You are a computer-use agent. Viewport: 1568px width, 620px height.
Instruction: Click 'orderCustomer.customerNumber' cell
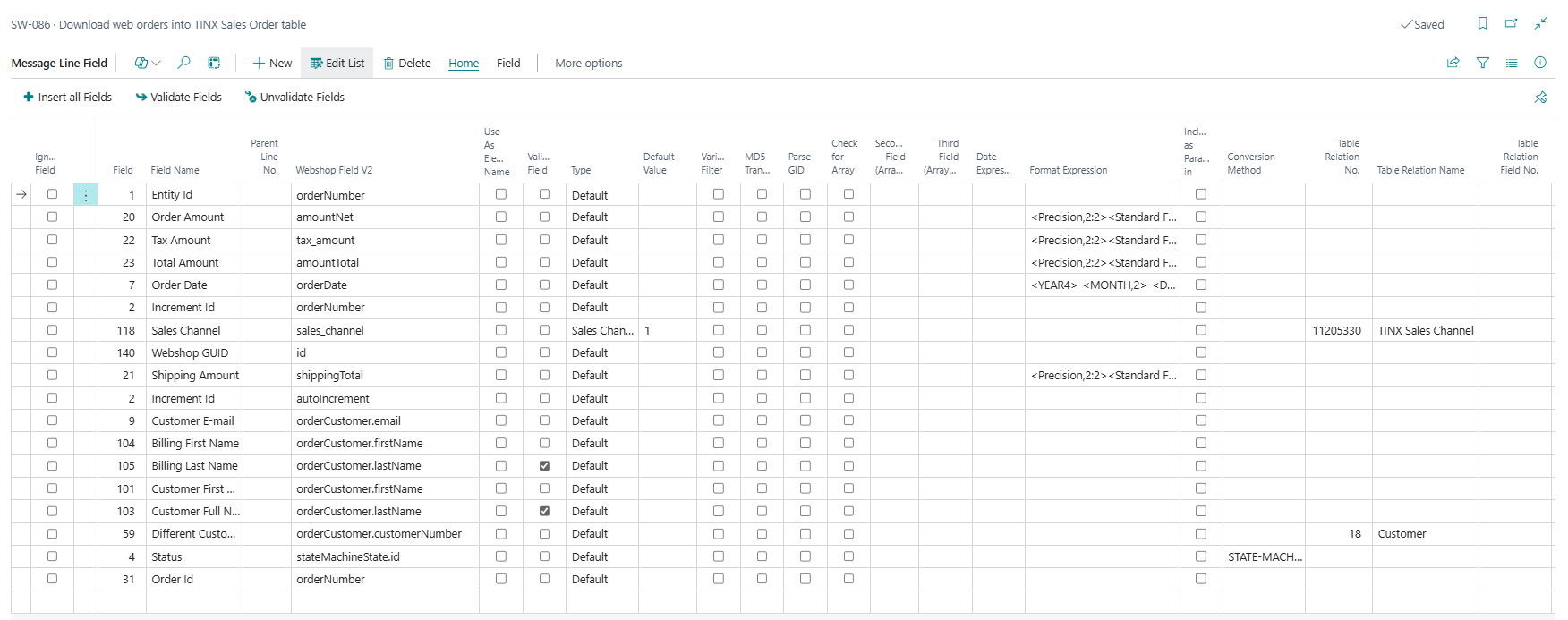pos(385,534)
